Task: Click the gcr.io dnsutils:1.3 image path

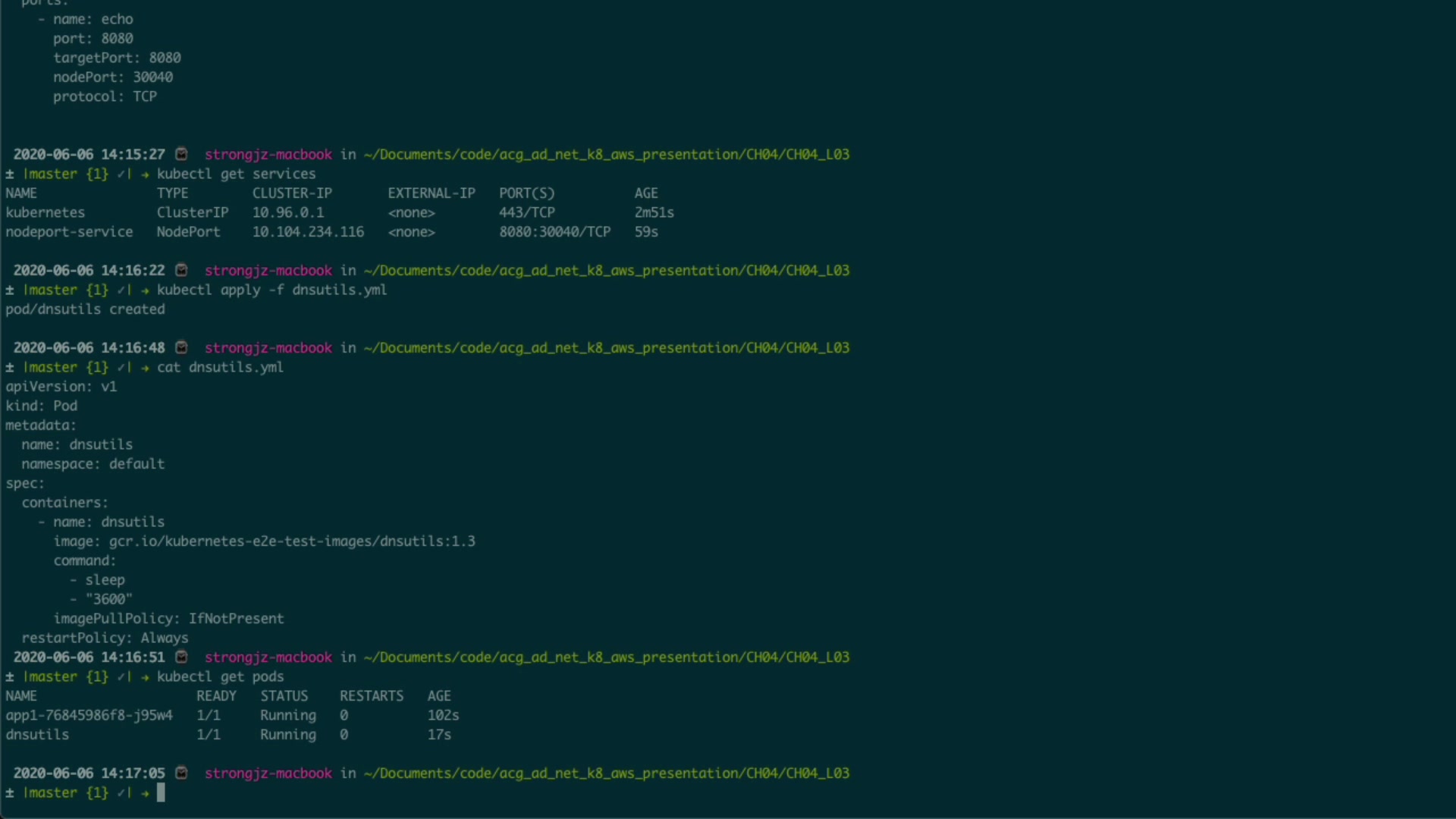Action: (x=292, y=541)
